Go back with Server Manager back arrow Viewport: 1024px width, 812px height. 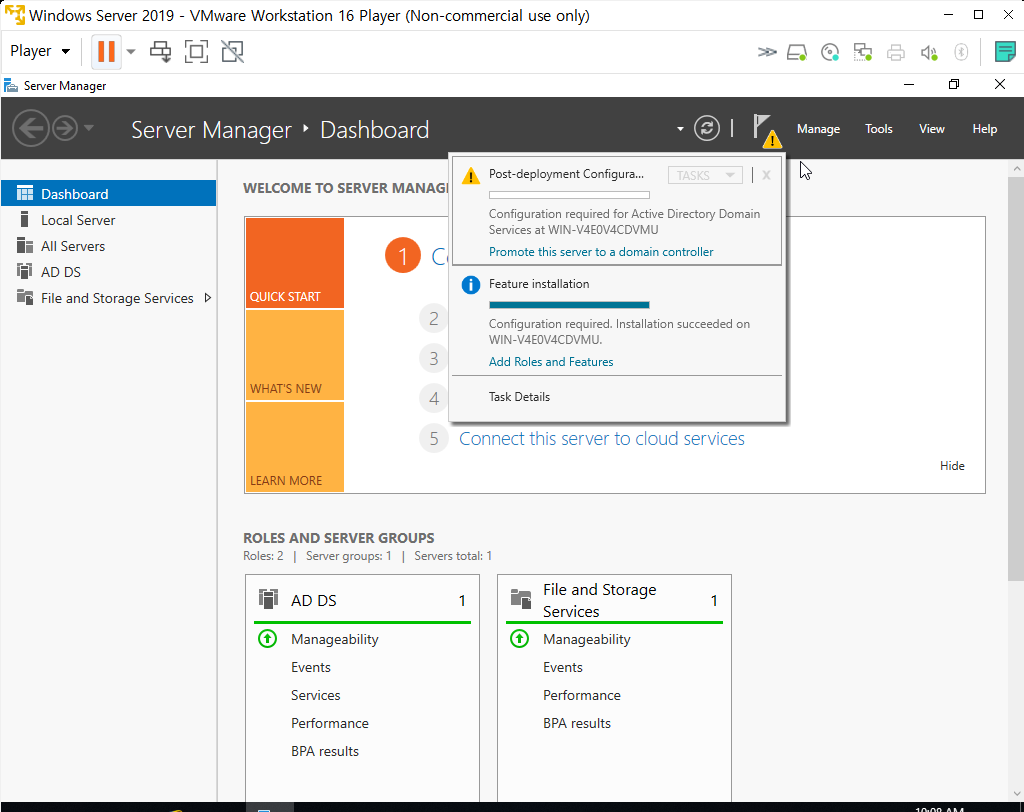(31, 129)
